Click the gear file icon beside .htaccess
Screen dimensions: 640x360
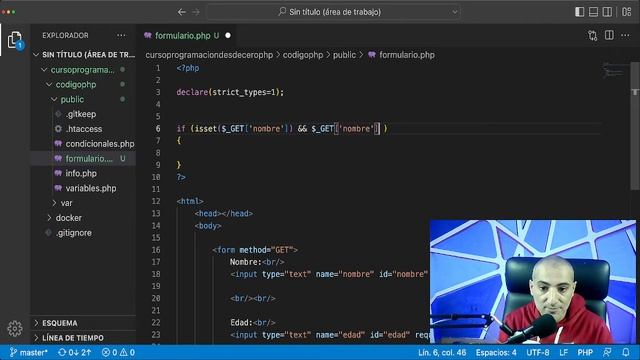click(58, 129)
